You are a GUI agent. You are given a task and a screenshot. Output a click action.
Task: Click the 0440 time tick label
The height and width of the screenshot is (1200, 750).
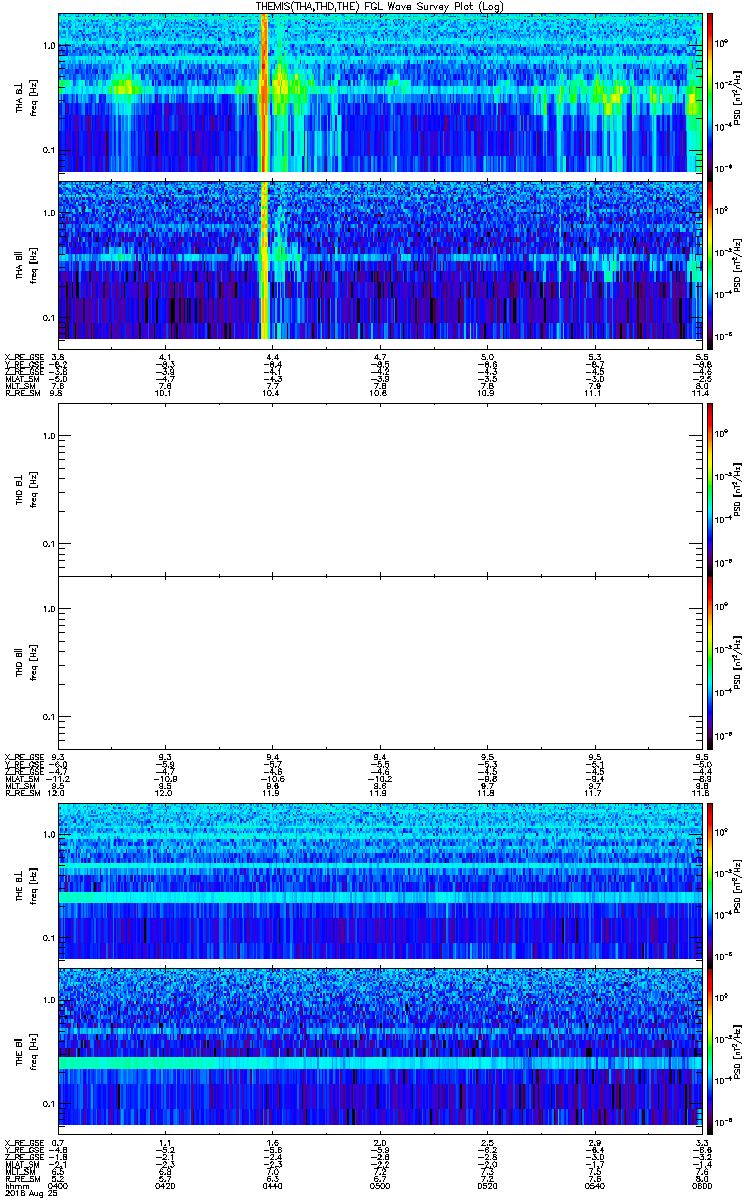tap(272, 1184)
